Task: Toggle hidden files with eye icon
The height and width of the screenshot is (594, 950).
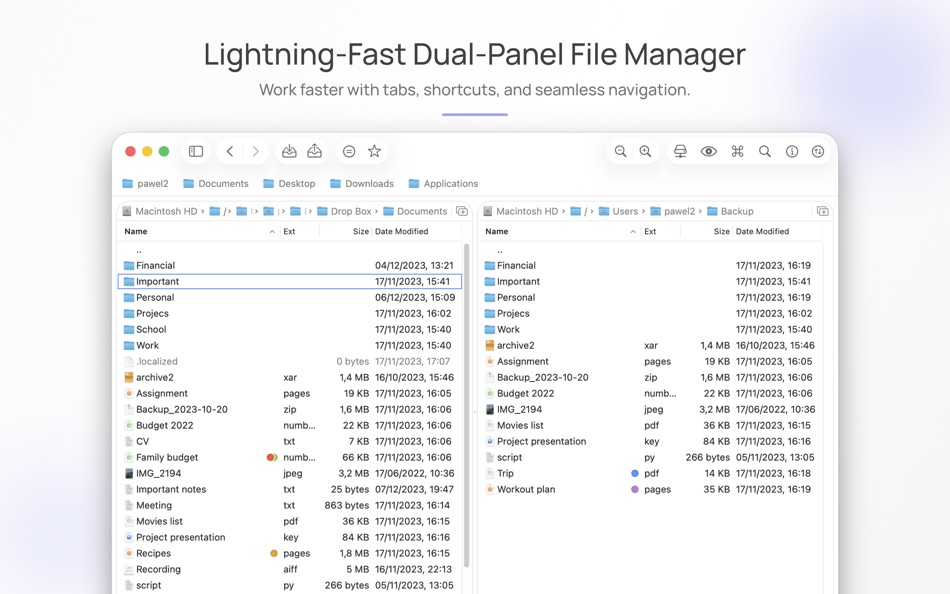Action: point(709,152)
